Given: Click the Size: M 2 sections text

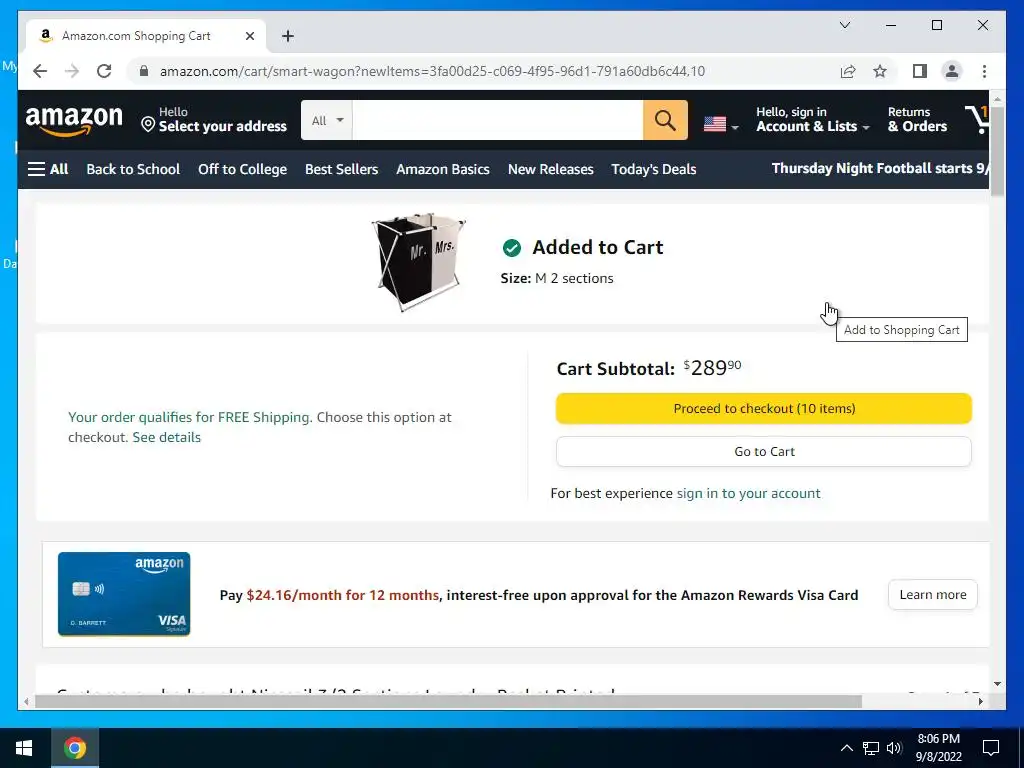Looking at the screenshot, I should (x=557, y=278).
